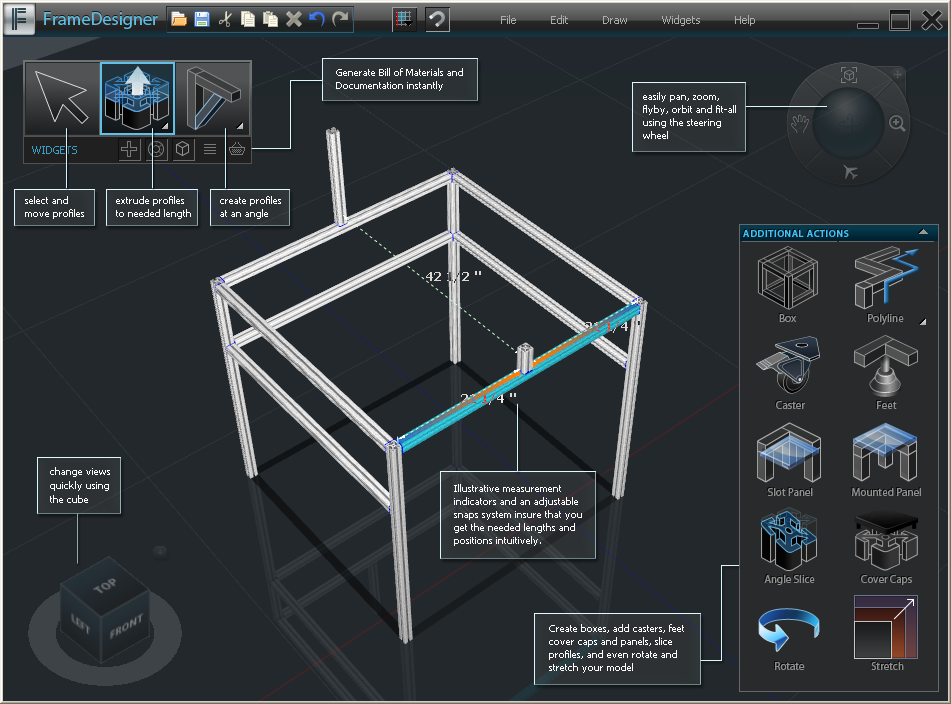Expand the angled profile tool flyout arrow
951x704 pixels.
(240, 126)
